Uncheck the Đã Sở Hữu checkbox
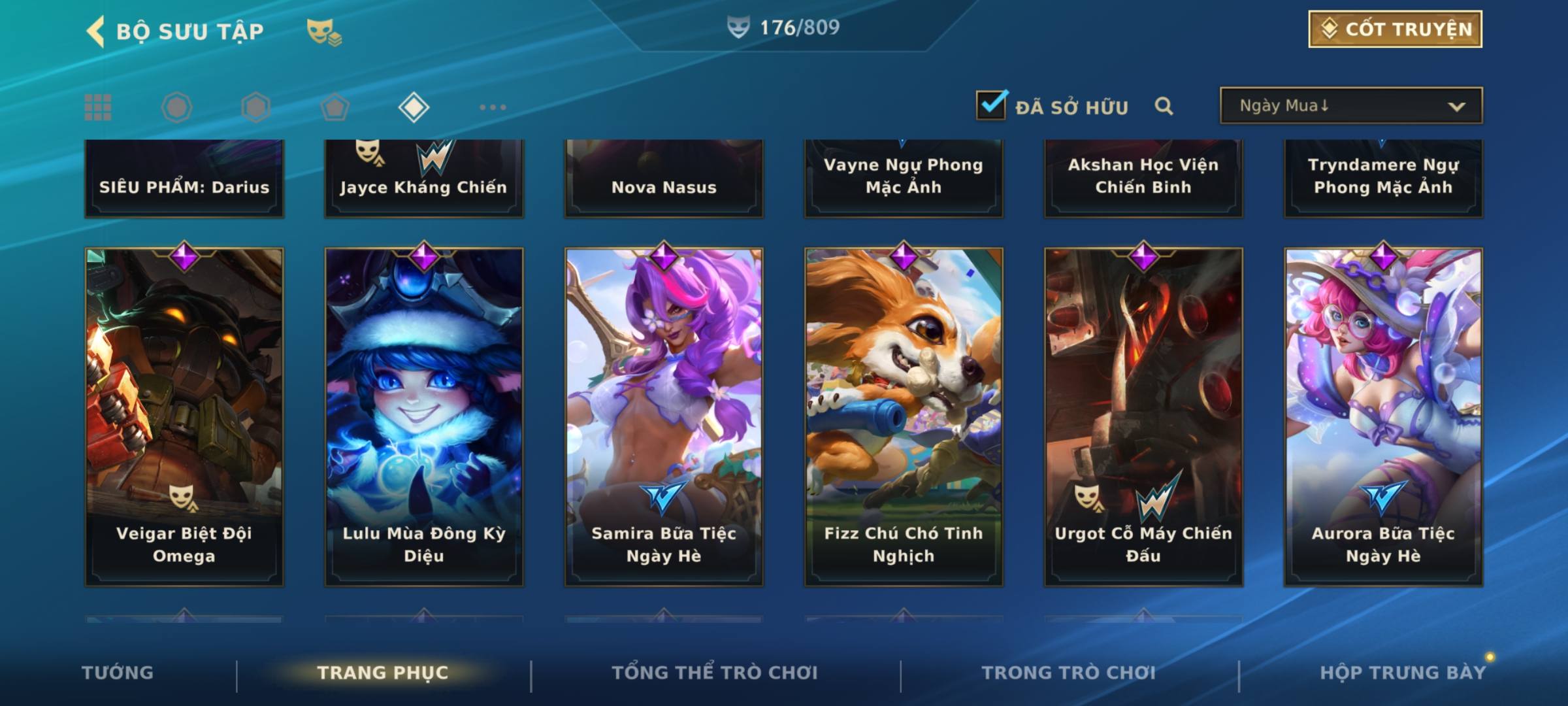 click(x=991, y=105)
